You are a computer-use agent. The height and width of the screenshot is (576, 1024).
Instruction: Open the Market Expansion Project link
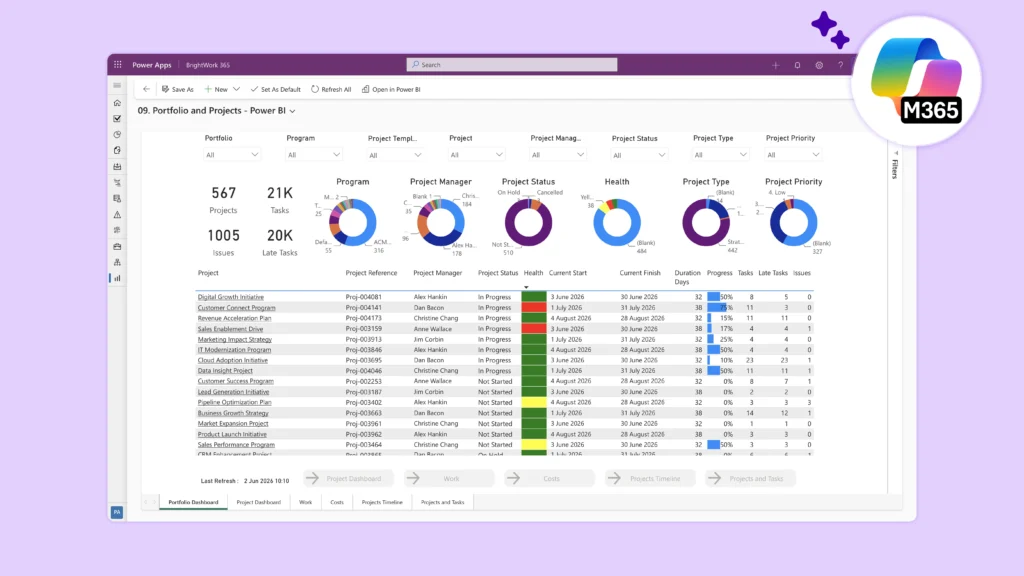(233, 424)
